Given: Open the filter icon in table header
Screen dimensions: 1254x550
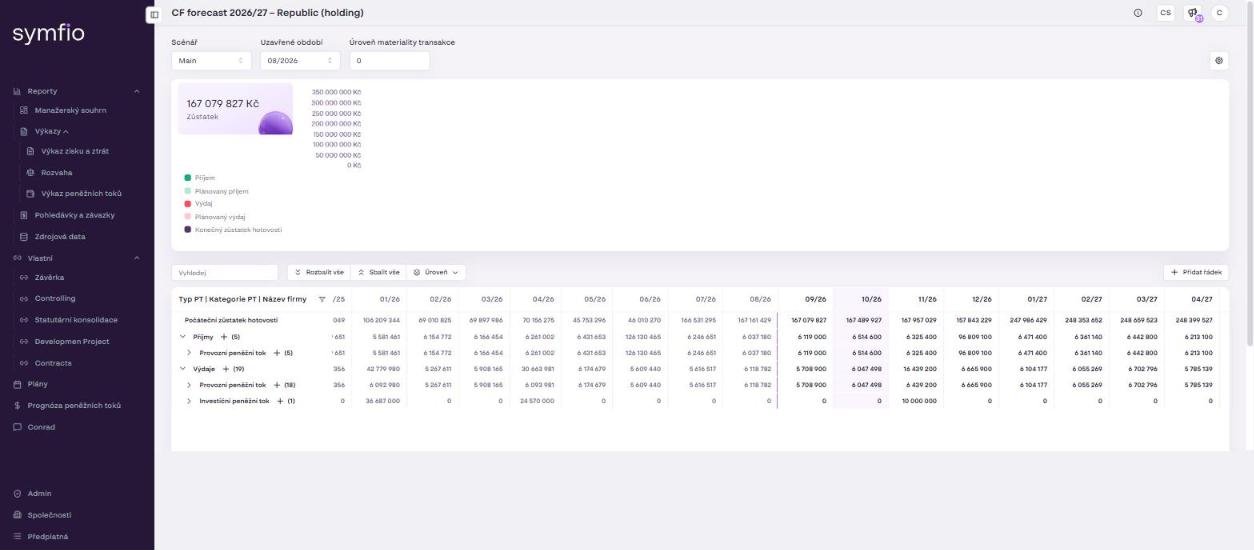Looking at the screenshot, I should [x=322, y=299].
